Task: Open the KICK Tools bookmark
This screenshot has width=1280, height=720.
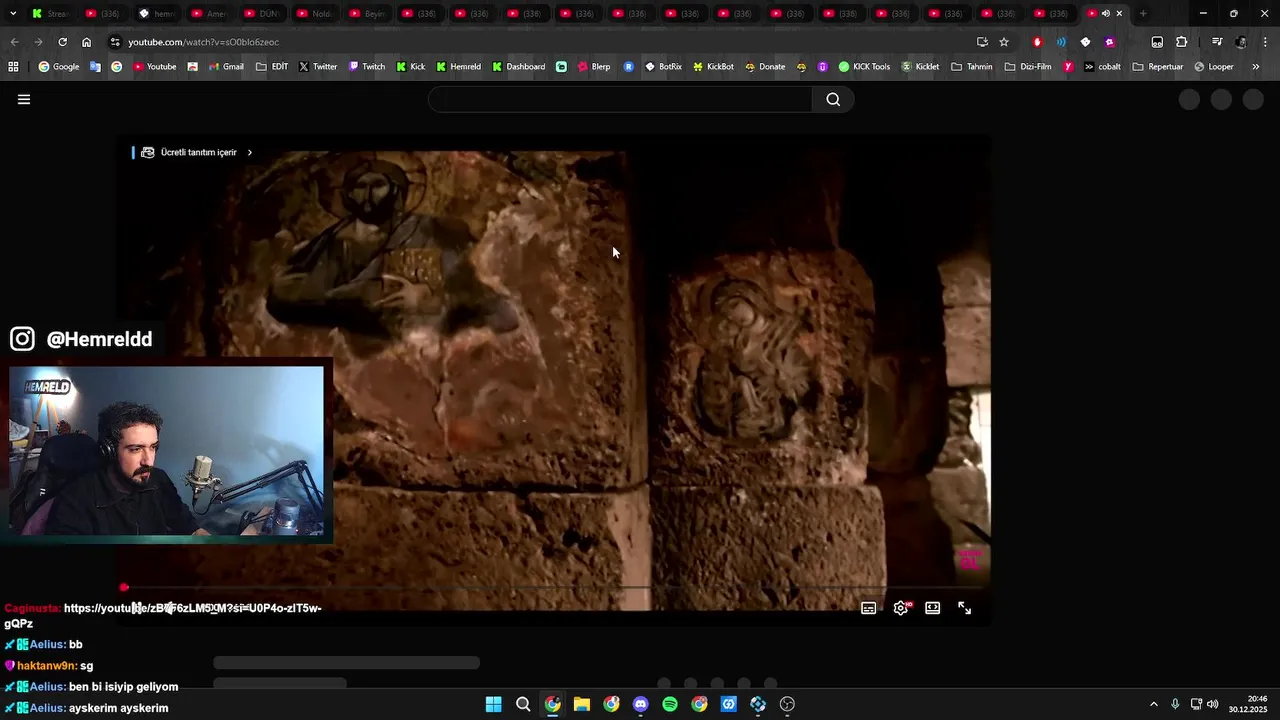Action: point(864,67)
